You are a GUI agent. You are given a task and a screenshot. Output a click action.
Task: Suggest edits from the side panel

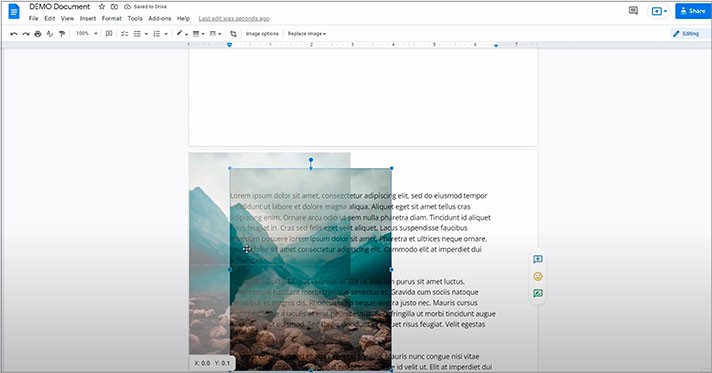point(538,293)
